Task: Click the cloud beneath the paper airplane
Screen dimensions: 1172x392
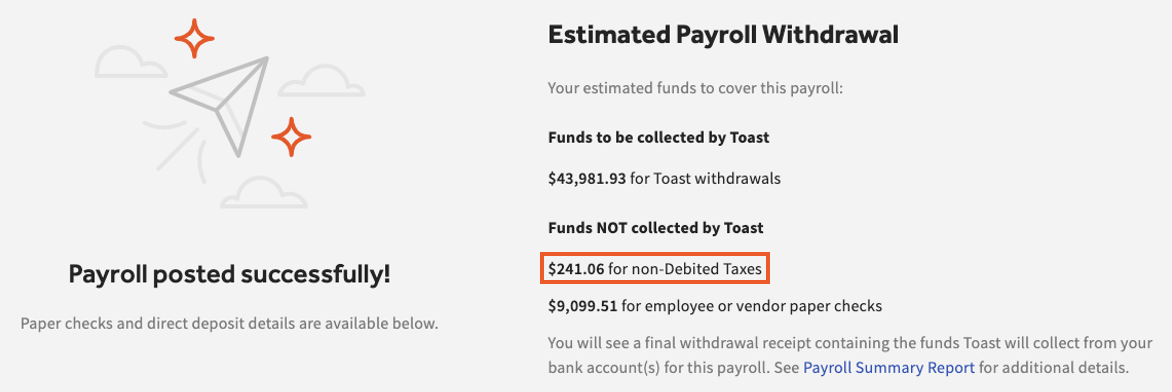Action: coord(264,192)
